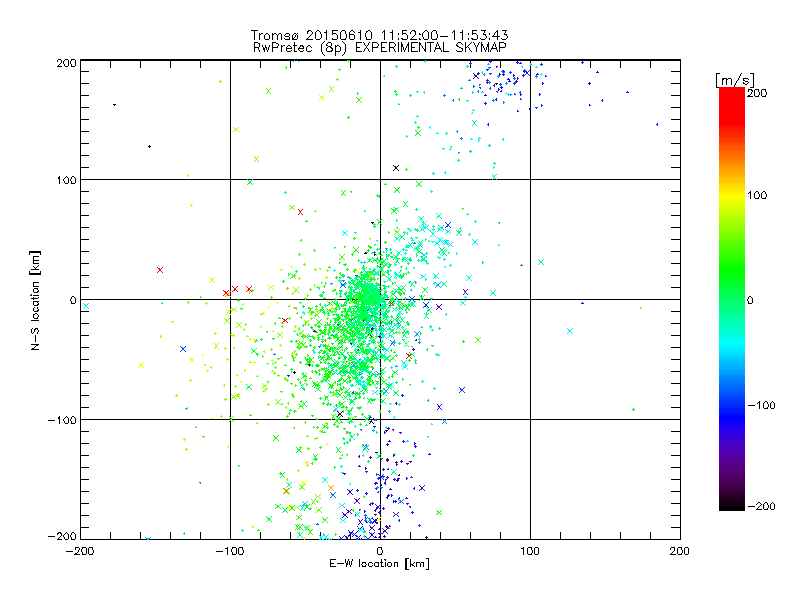The width and height of the screenshot is (800, 600).
Task: Click the y-axis tick label '200'
Action: [x=66, y=63]
